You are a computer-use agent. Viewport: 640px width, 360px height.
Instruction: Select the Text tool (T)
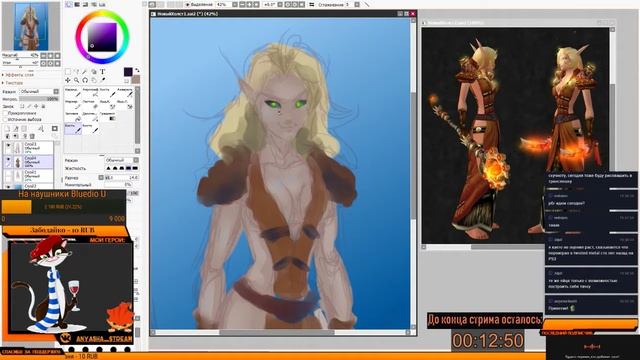(102, 72)
